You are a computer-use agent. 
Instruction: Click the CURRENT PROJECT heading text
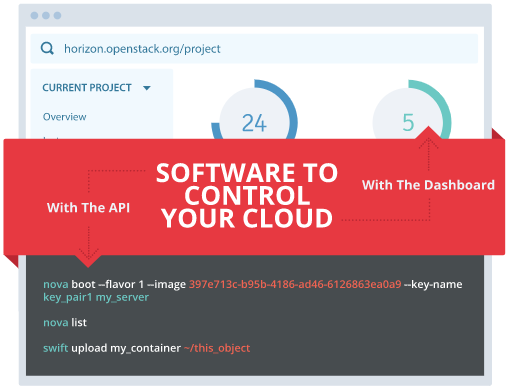pos(87,88)
